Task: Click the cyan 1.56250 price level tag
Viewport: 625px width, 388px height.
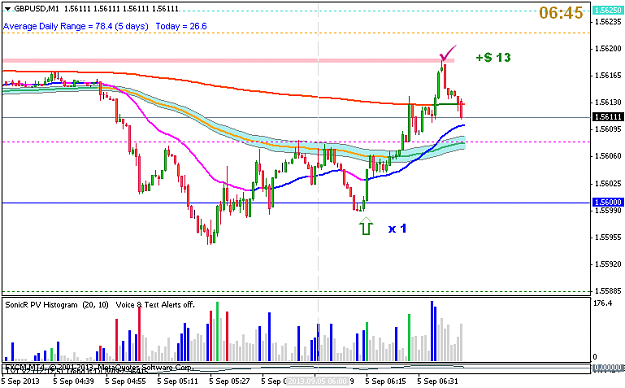Action: click(x=607, y=10)
